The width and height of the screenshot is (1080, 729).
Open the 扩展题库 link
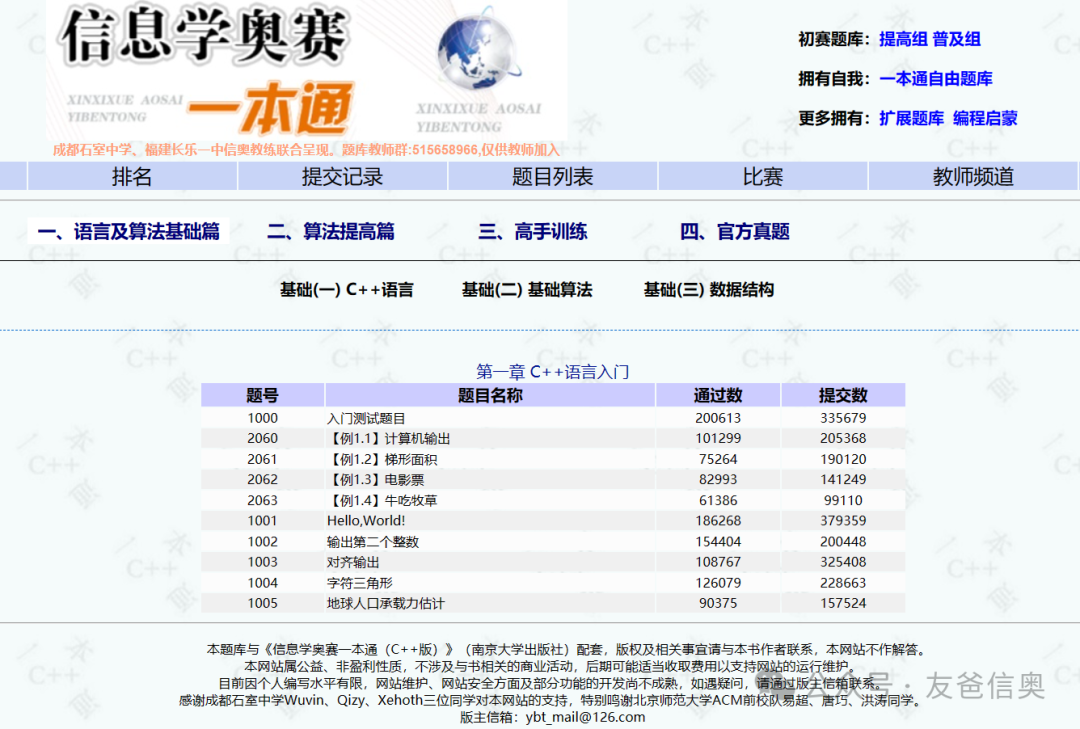click(x=911, y=119)
